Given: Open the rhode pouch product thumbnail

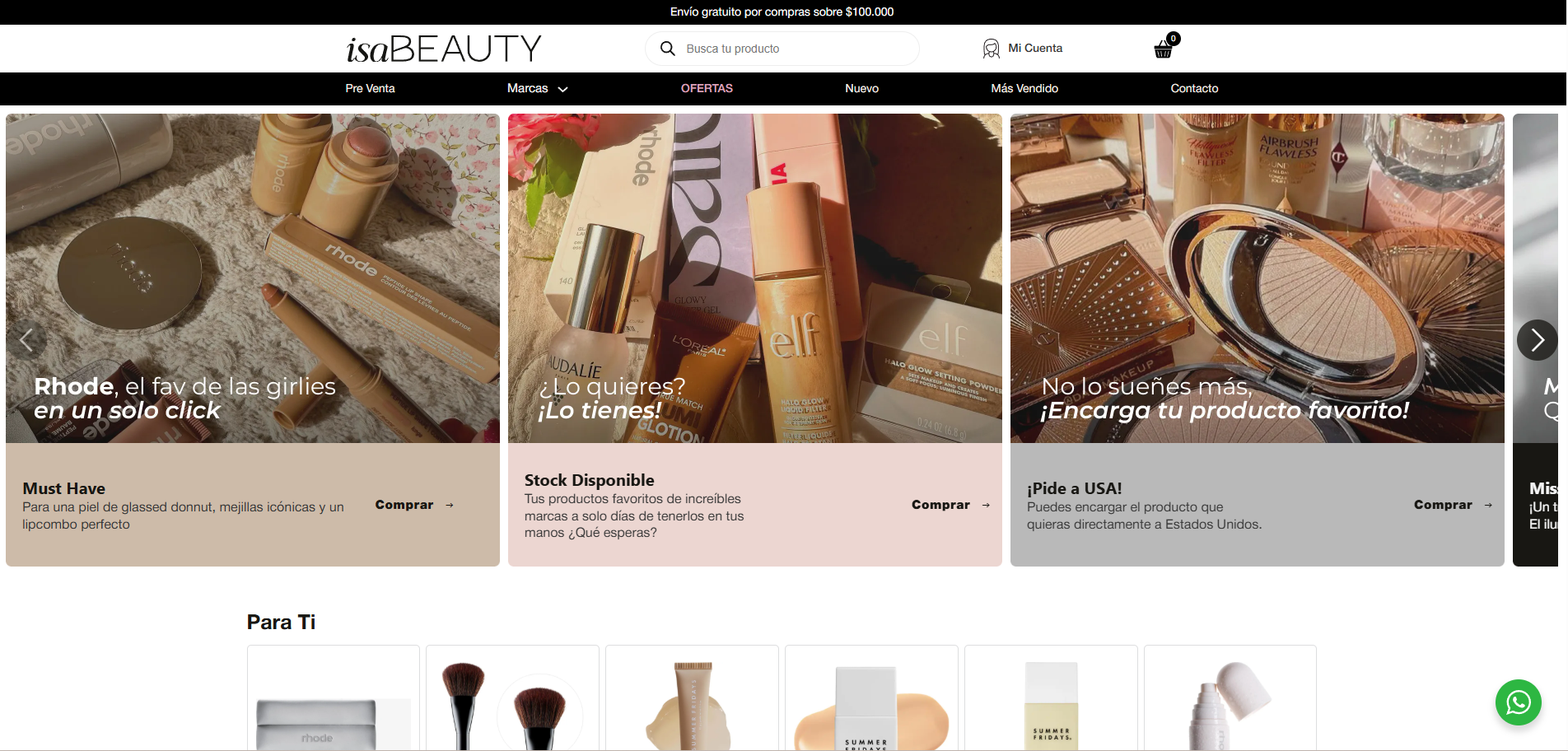Looking at the screenshot, I should click(x=334, y=698).
